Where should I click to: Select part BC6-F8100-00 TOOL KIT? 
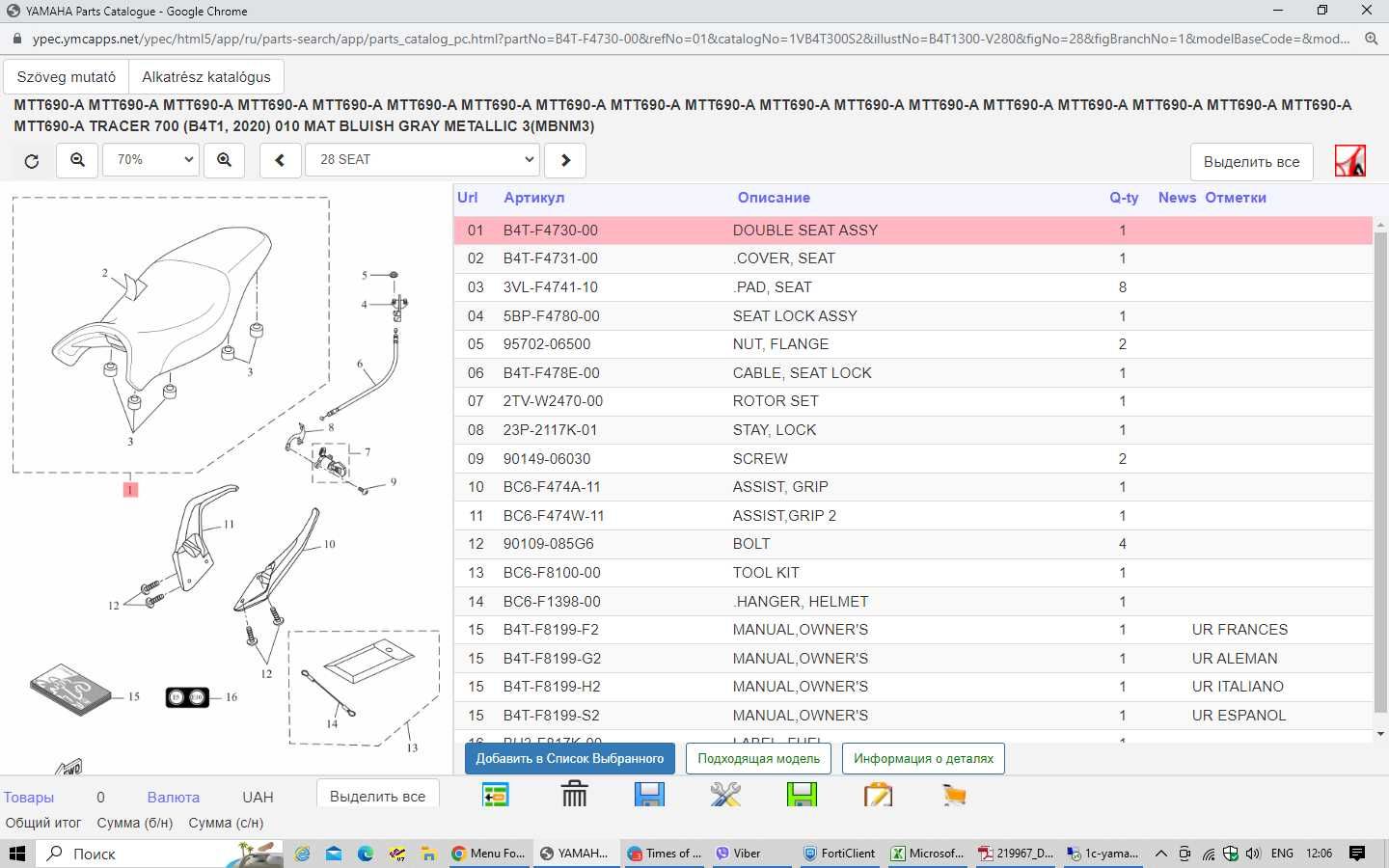[x=912, y=573]
